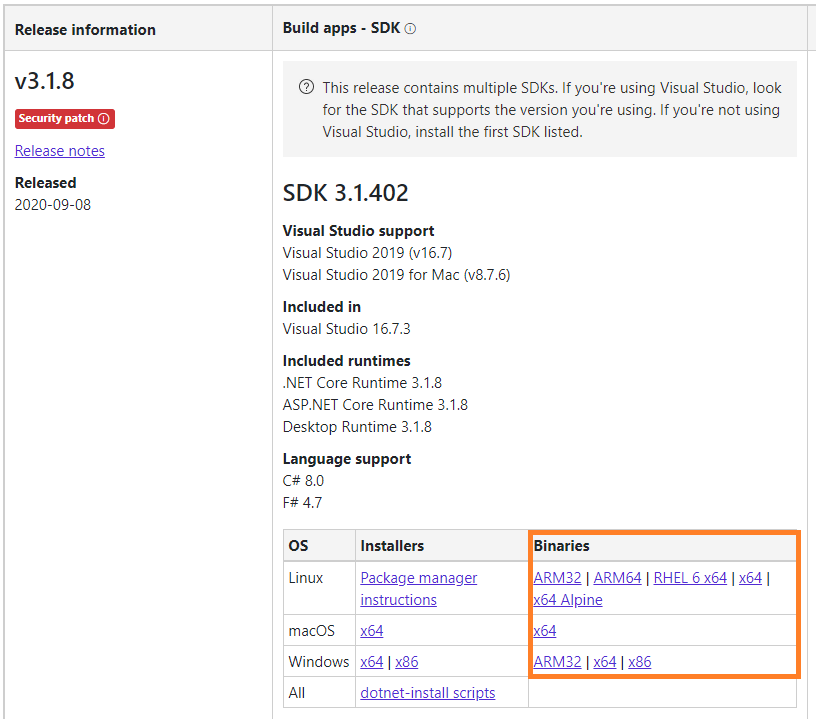Click .NET Core Runtime 3.1.8 text
The width and height of the screenshot is (816, 719).
pyautogui.click(x=362, y=383)
